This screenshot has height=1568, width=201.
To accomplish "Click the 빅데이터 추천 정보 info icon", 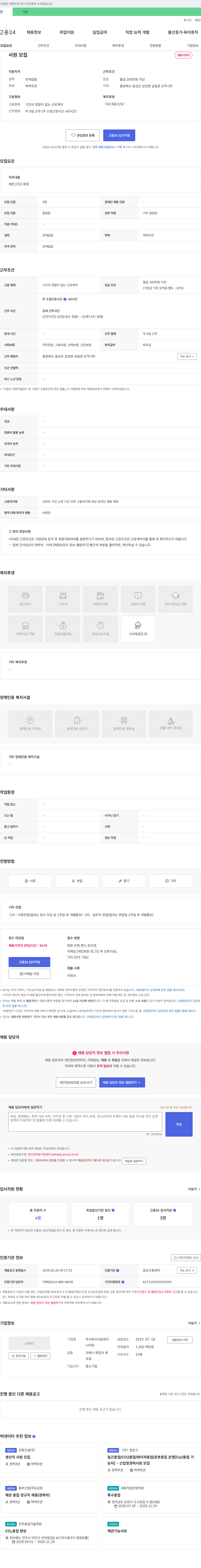I will click(34, 1436).
